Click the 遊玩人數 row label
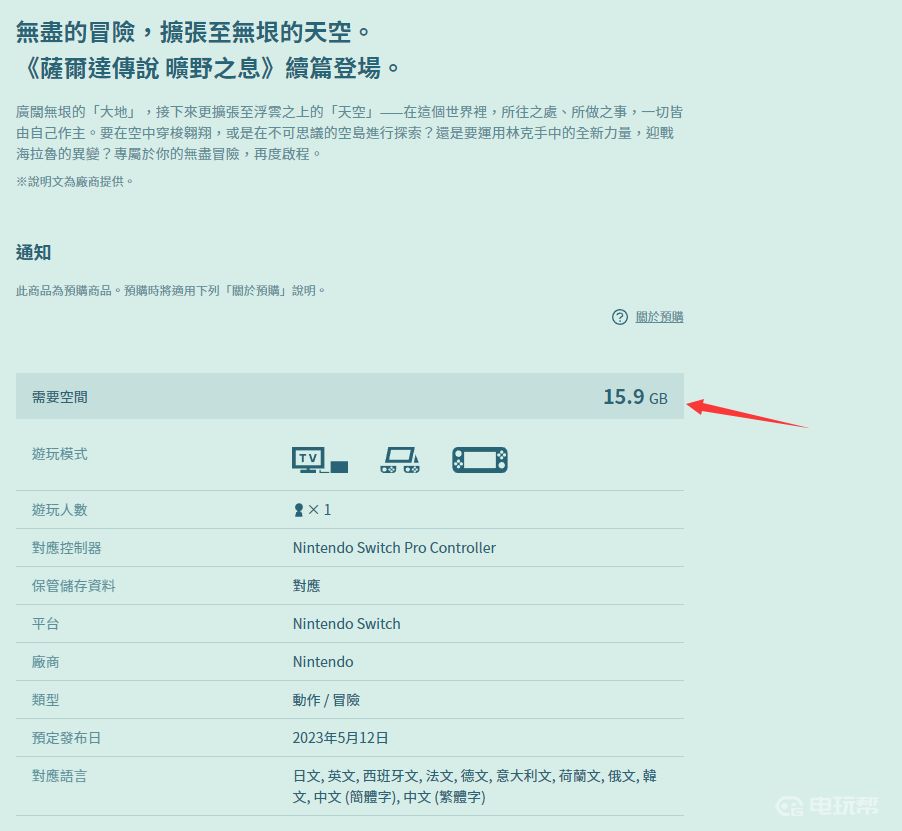This screenshot has width=902, height=831. 60,510
